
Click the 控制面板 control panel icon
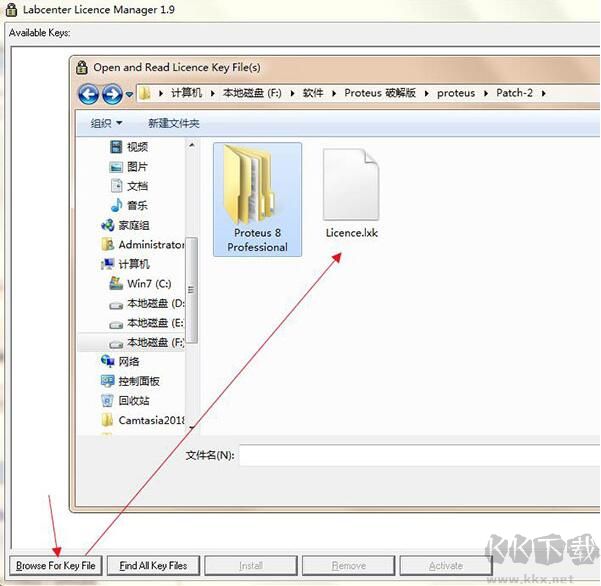[x=108, y=381]
